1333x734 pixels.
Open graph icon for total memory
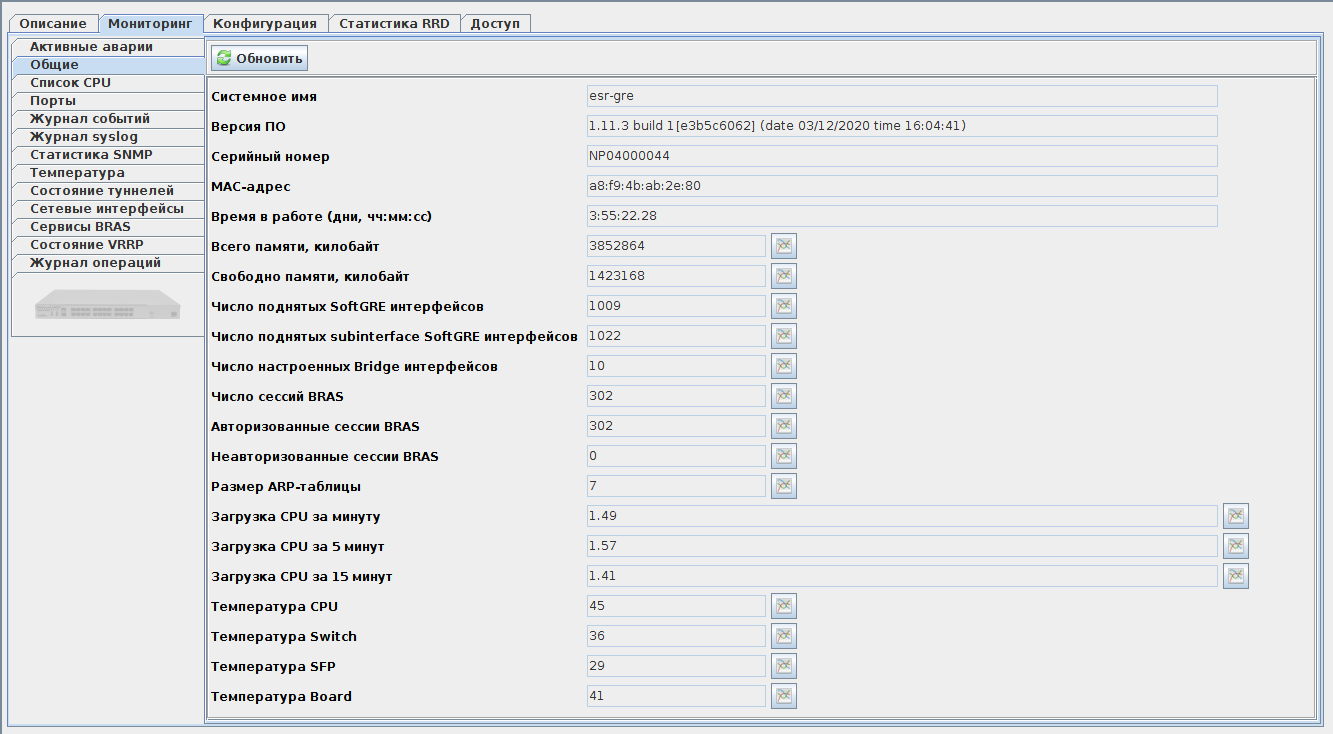click(784, 246)
